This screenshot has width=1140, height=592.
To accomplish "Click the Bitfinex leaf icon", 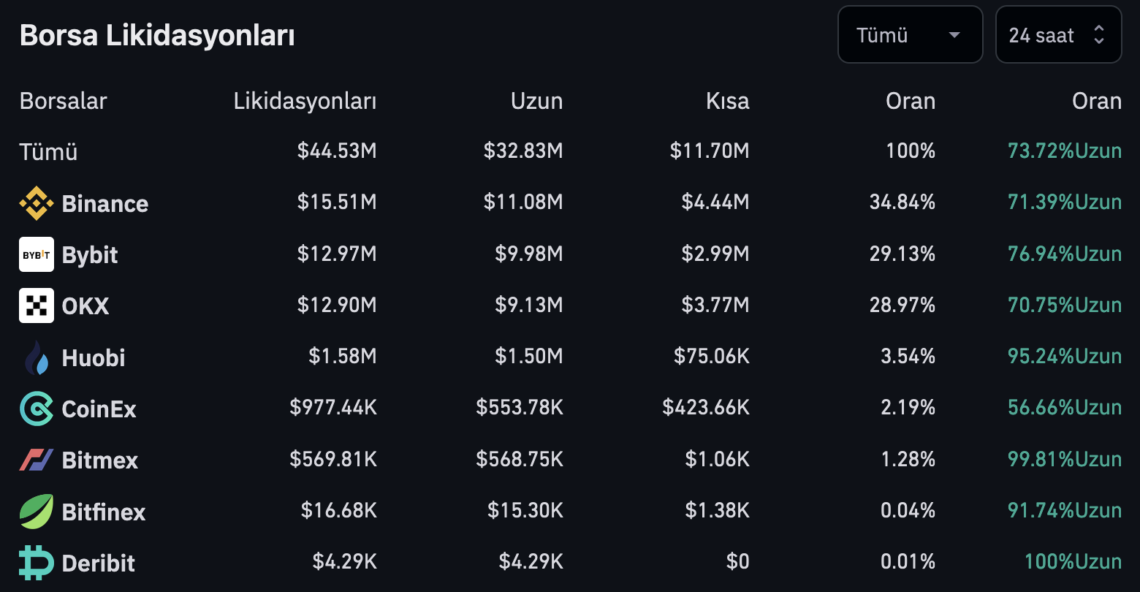I will [36, 511].
